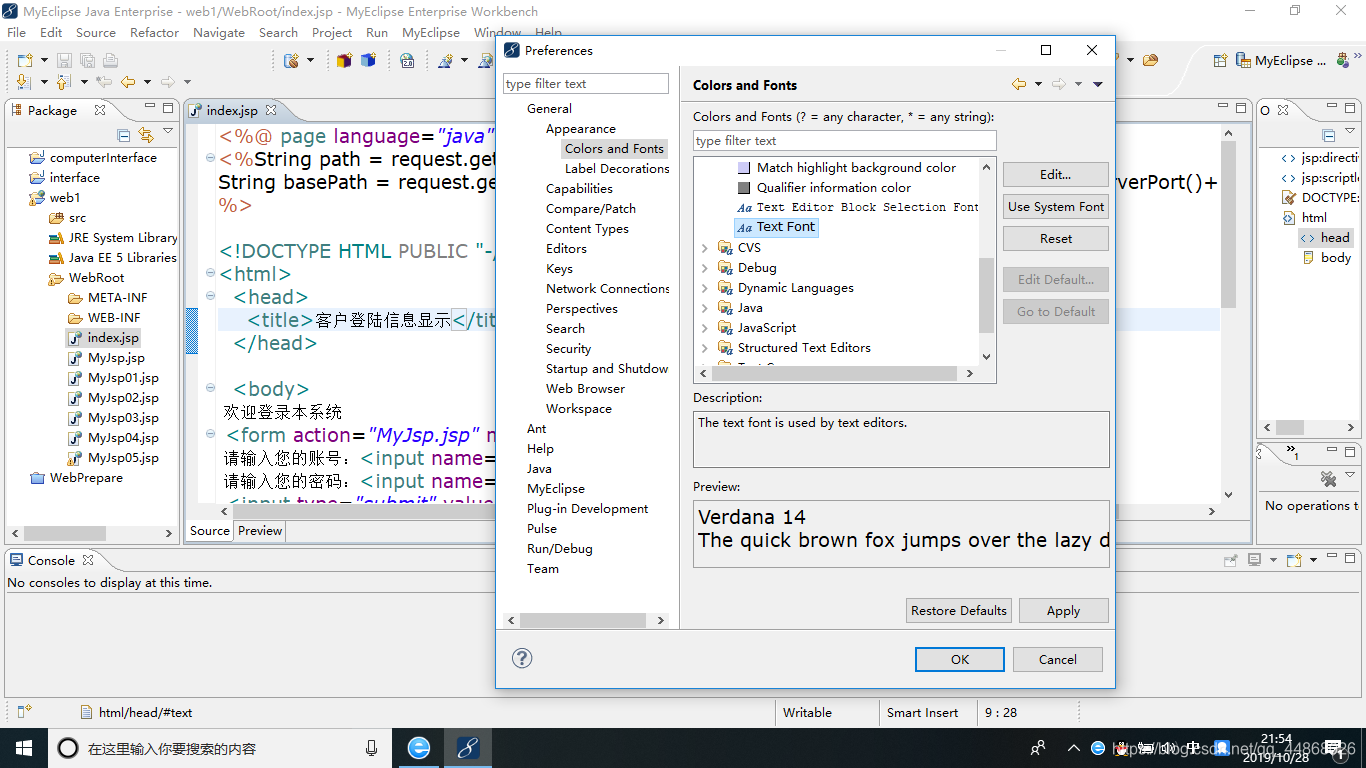This screenshot has height=768, width=1366.
Task: Click the web 2.0 browser globe toolbar icon
Action: coord(407,61)
